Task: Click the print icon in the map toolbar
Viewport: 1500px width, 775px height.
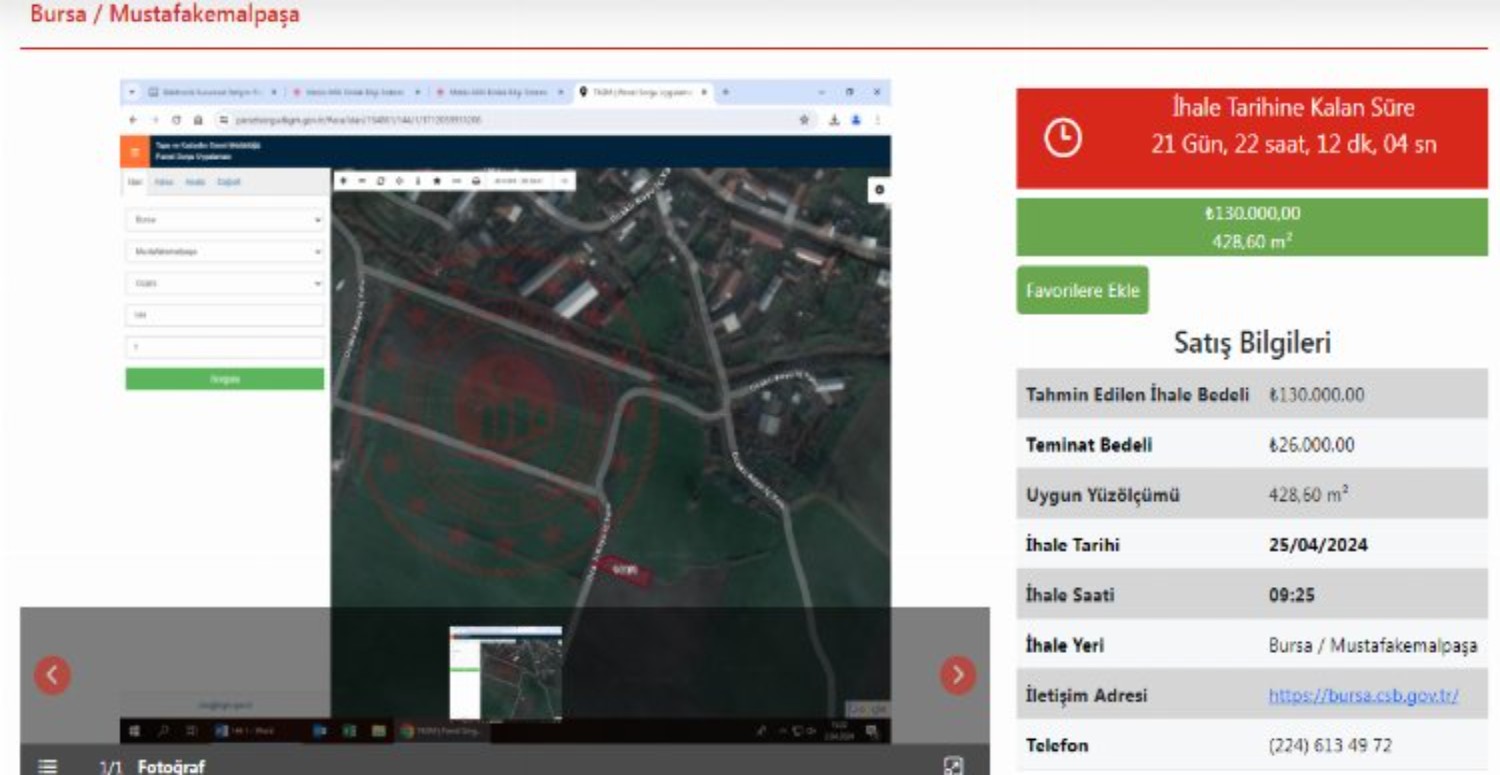Action: click(476, 181)
